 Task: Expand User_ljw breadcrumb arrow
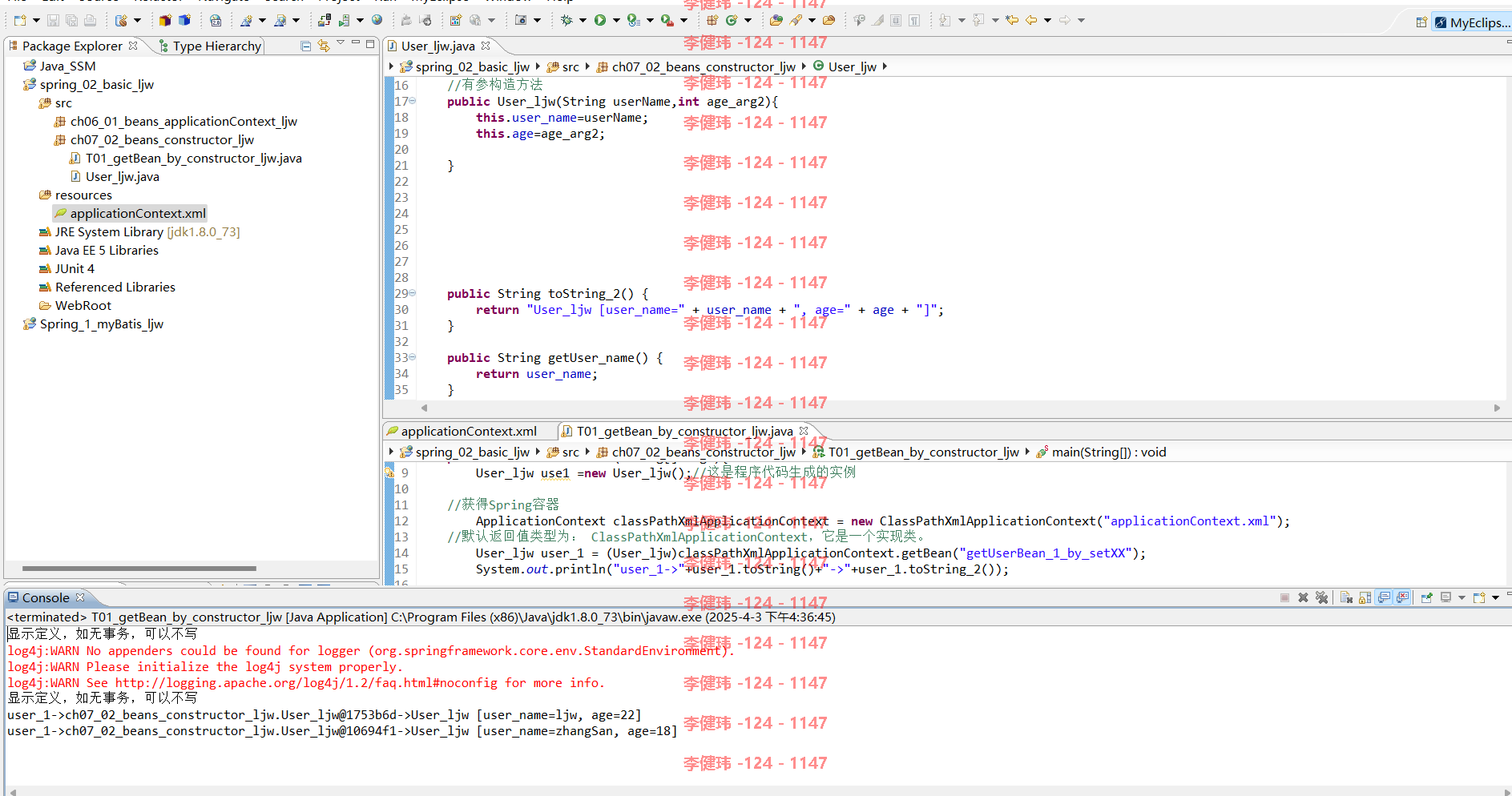click(885, 66)
